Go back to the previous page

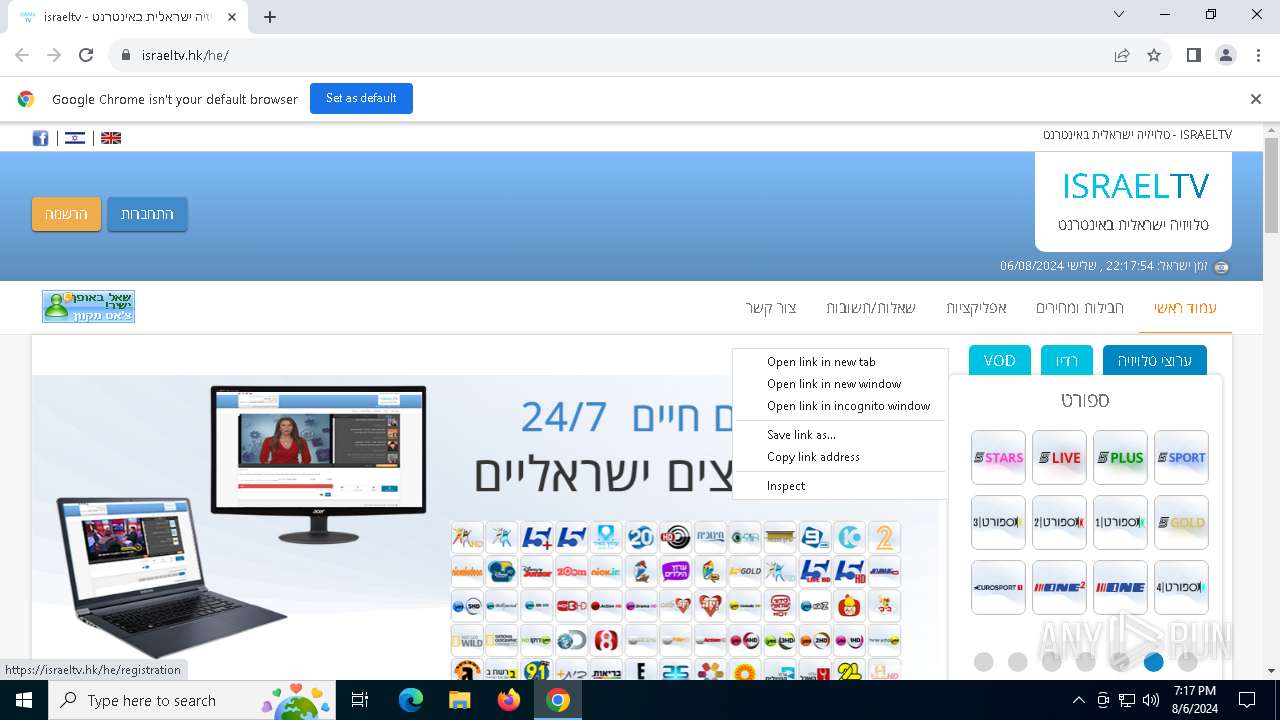tap(22, 55)
